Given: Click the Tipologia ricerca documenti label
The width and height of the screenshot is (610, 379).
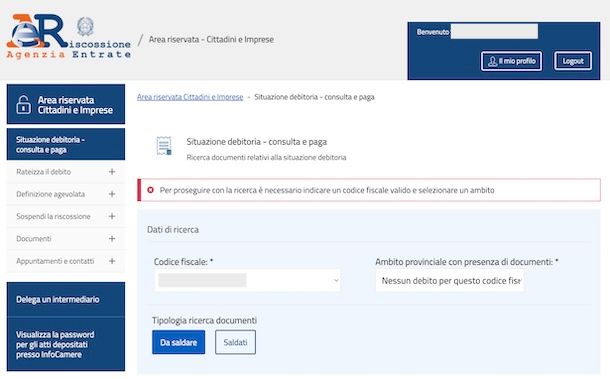Looking at the screenshot, I should click(x=204, y=320).
